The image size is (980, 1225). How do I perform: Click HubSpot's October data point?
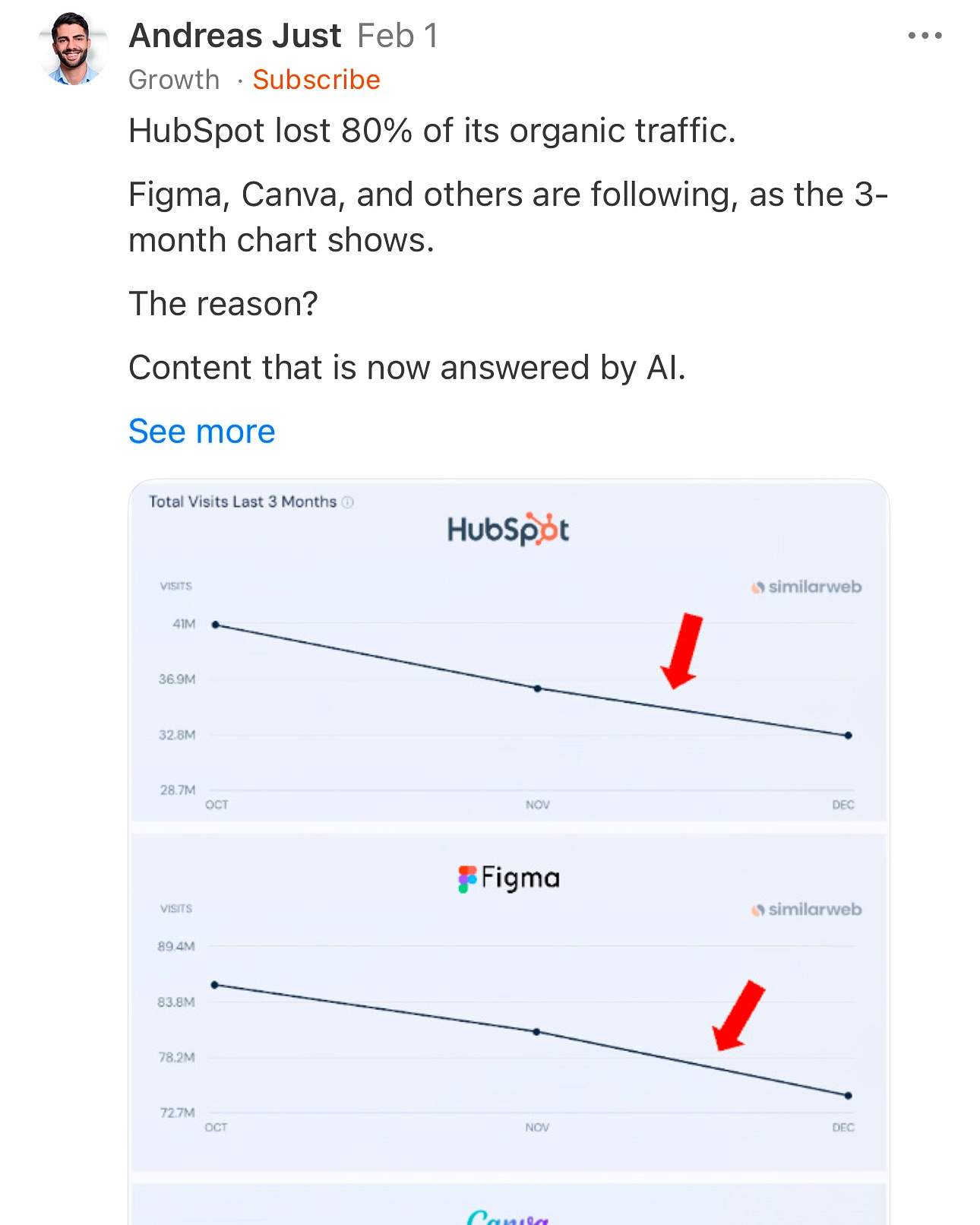pyautogui.click(x=216, y=625)
